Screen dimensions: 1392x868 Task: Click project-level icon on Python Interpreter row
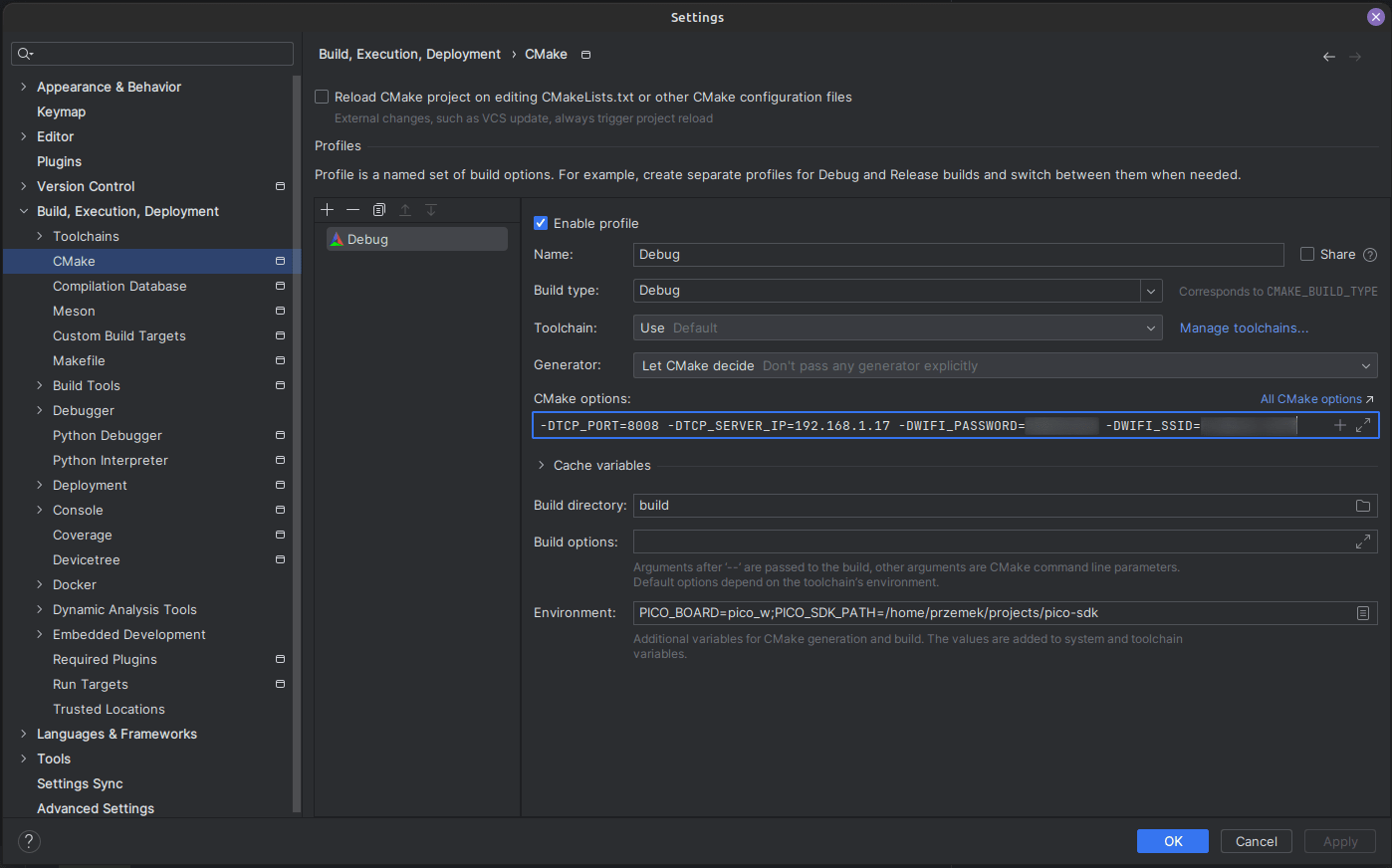tap(280, 460)
